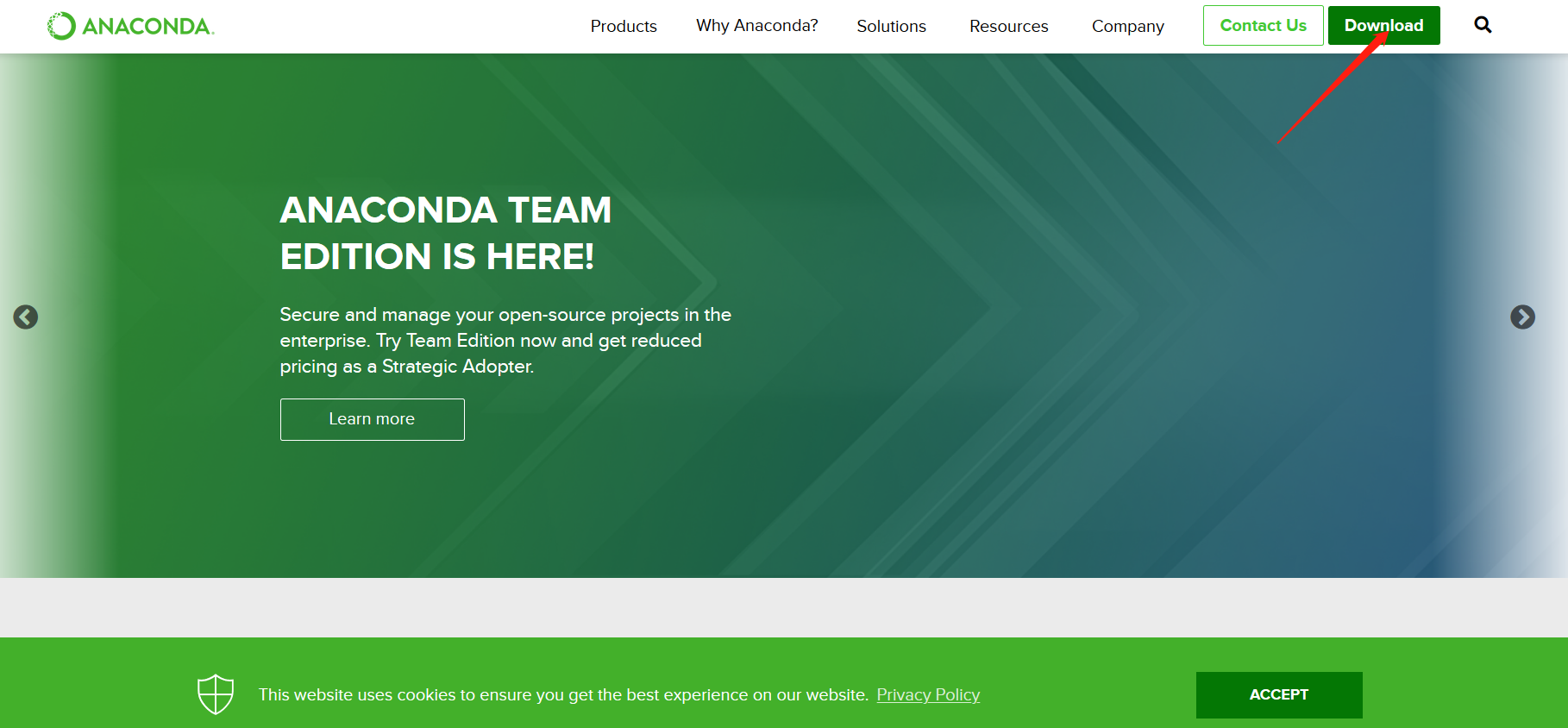Open the Why Anaconda? menu
This screenshot has width=1568, height=728.
click(757, 26)
